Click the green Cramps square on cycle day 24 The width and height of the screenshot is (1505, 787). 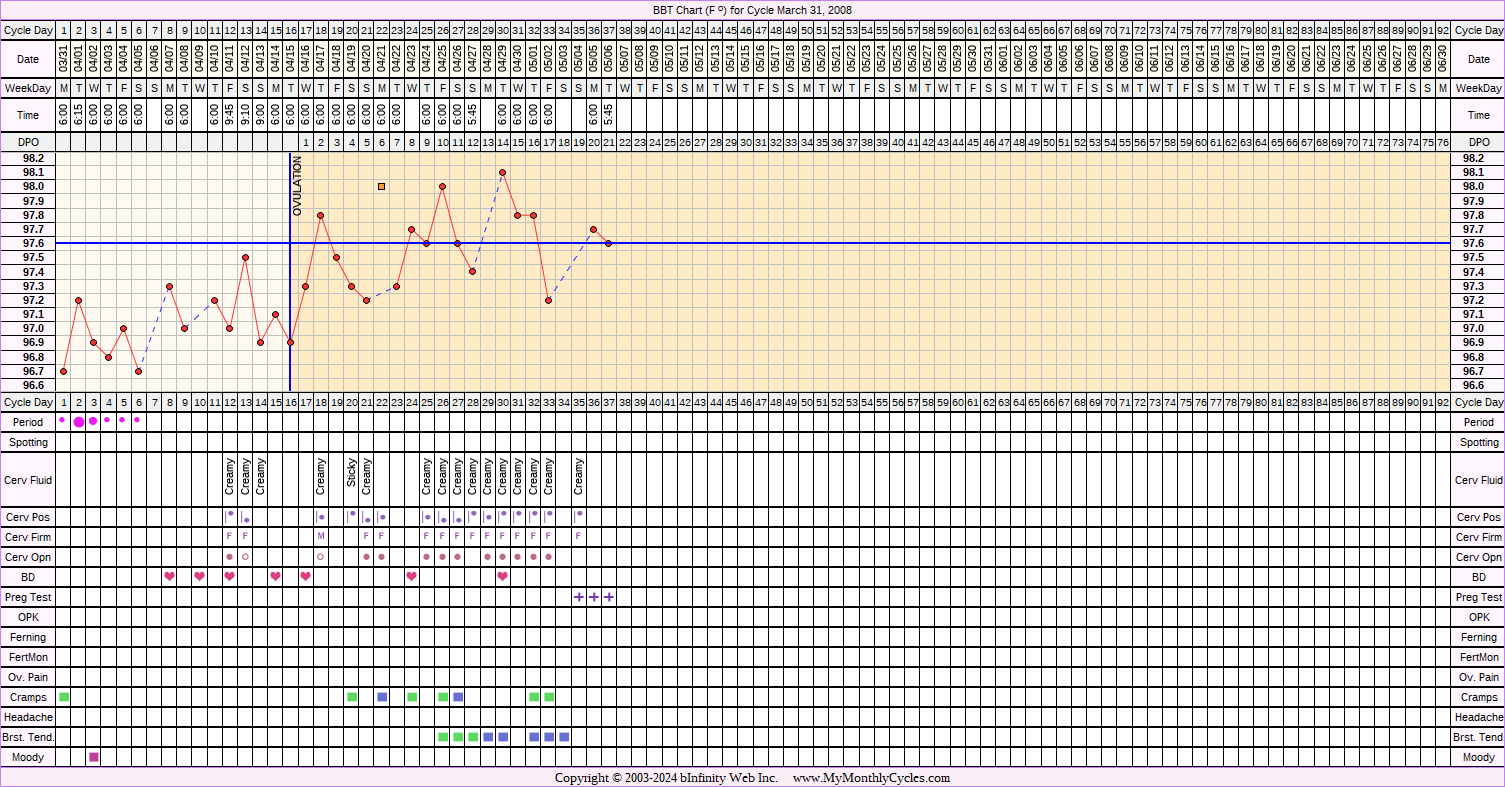click(x=412, y=696)
